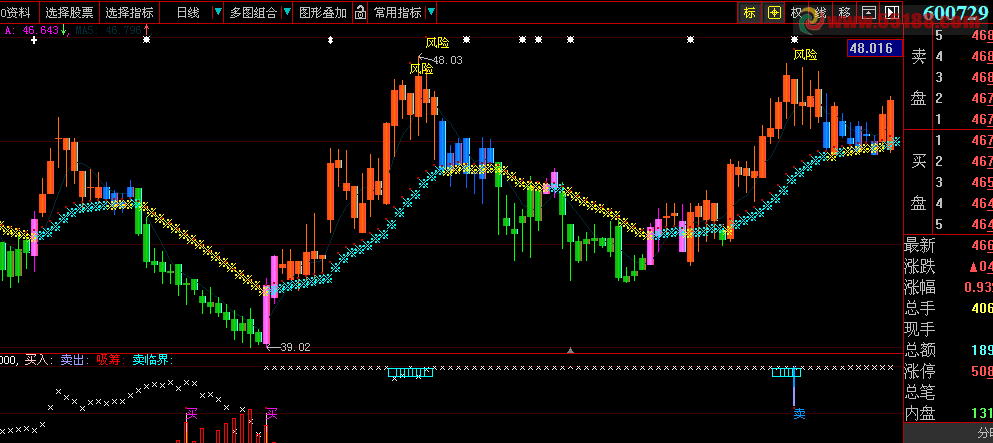Click the up-down diamond marker on the chart's top row
Image resolution: width=993 pixels, height=443 pixels.
[x=330, y=40]
